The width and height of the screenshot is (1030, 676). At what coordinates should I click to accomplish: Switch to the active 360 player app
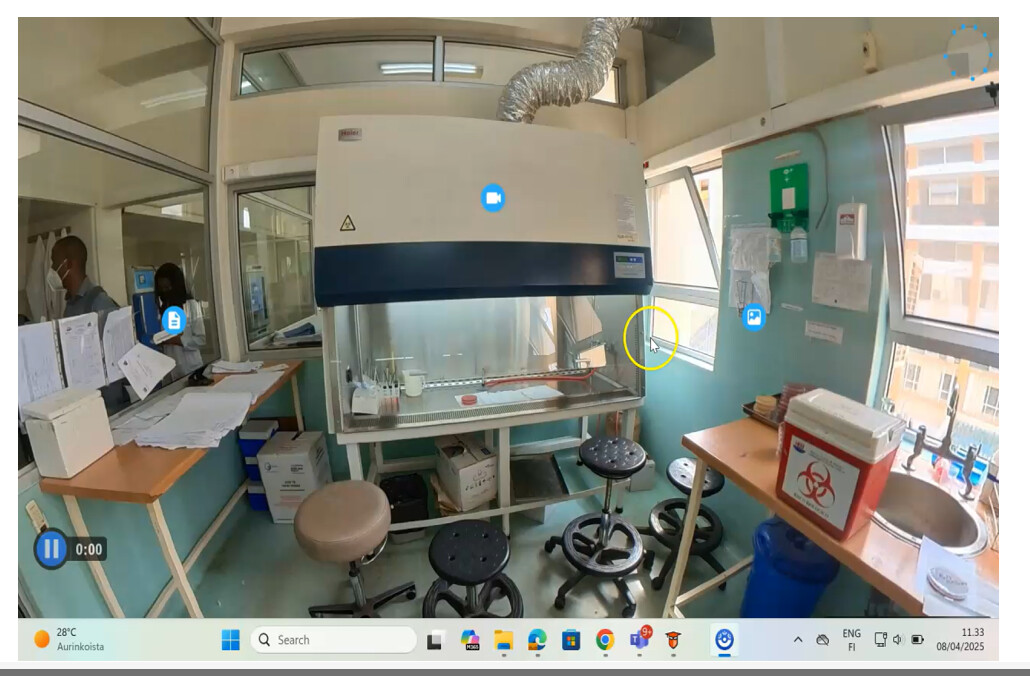(x=725, y=640)
